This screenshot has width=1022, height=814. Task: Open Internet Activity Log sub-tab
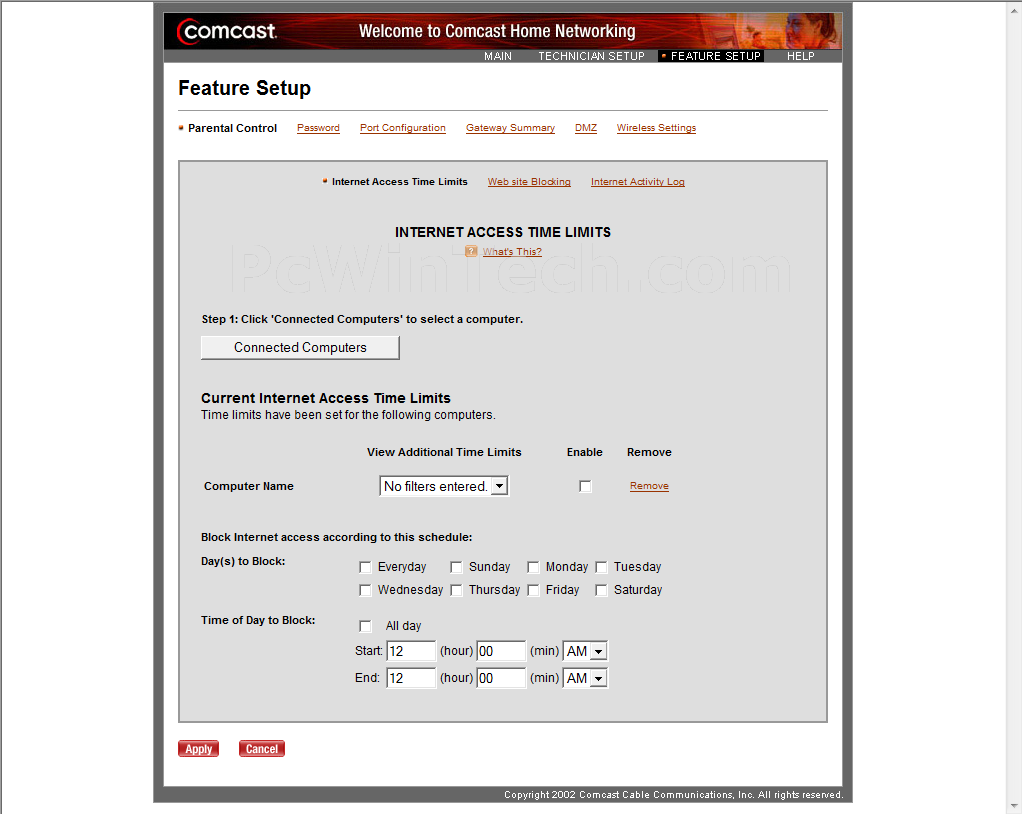click(637, 182)
